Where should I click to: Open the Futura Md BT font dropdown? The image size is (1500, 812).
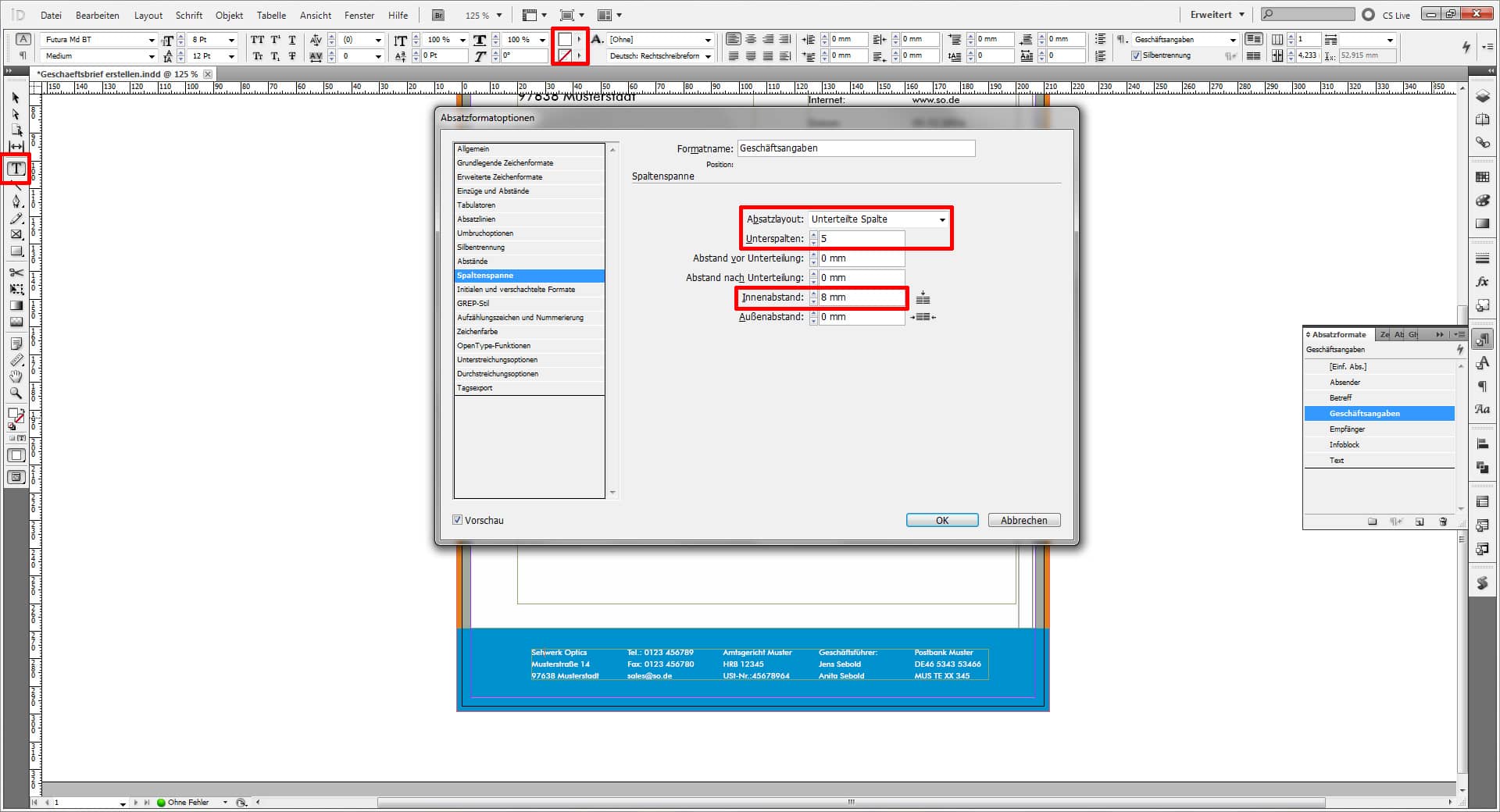tap(151, 40)
